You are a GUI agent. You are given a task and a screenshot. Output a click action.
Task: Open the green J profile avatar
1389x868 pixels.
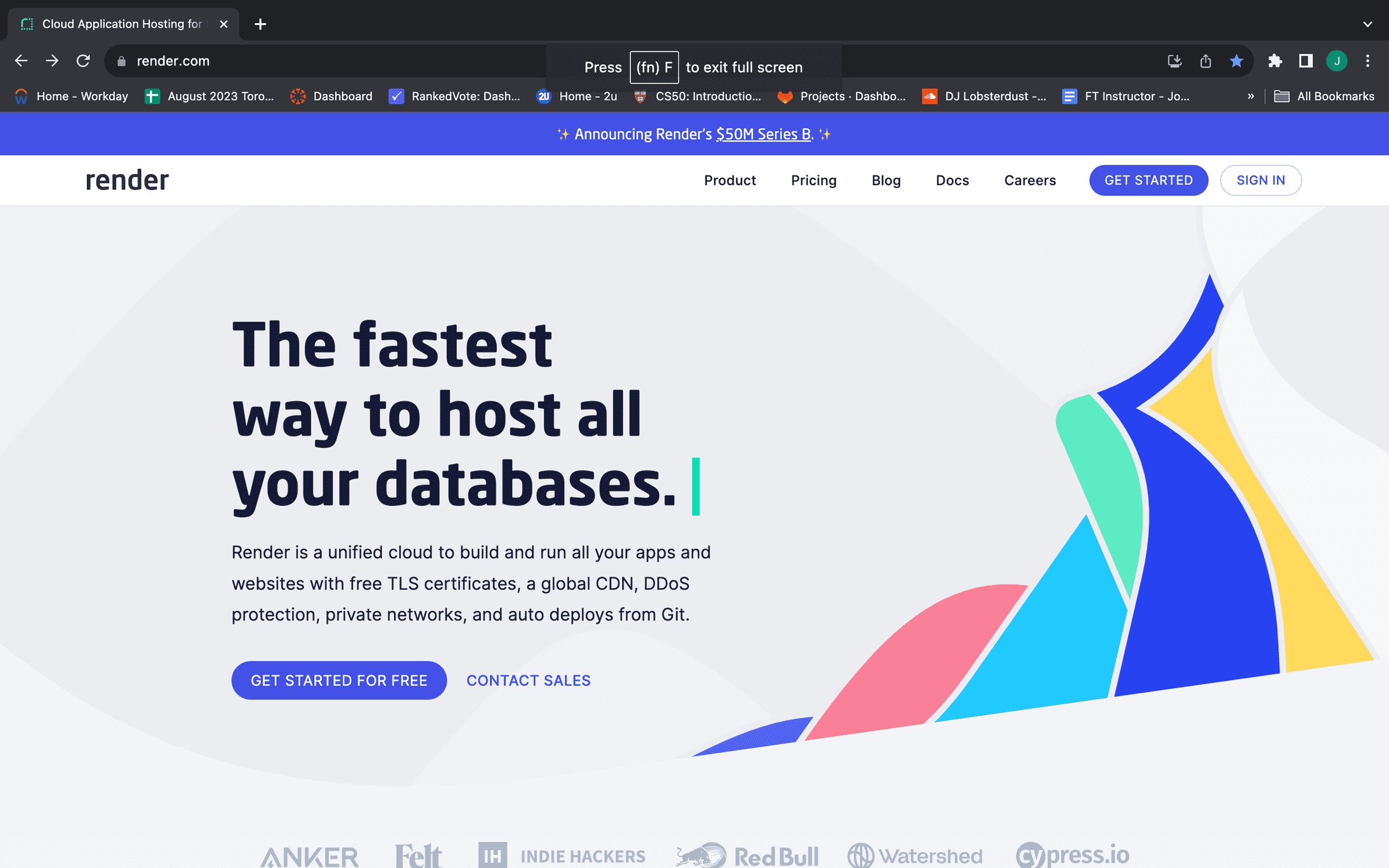coord(1336,61)
